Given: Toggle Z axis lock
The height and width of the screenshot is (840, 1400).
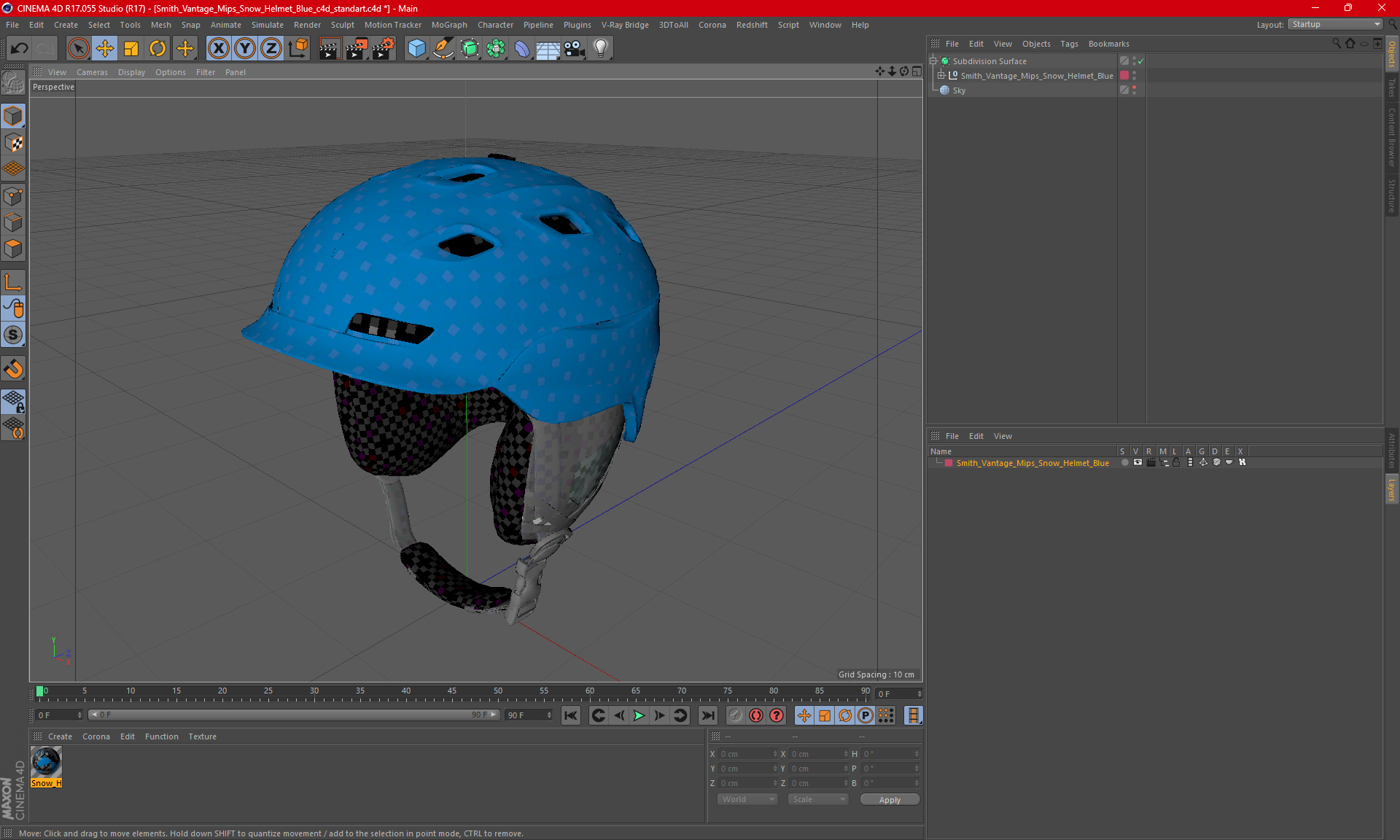Looking at the screenshot, I should 271,49.
